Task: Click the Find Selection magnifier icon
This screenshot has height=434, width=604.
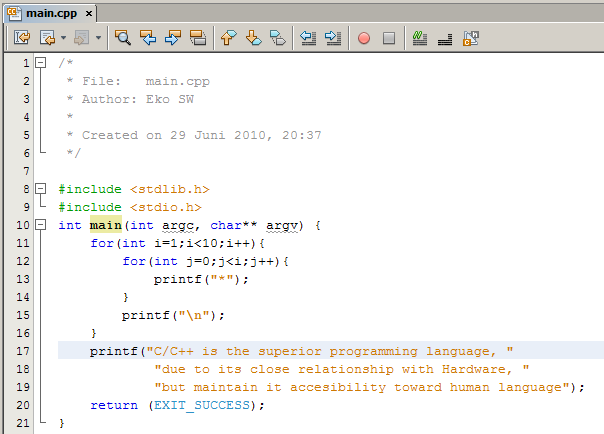Action: 123,38
